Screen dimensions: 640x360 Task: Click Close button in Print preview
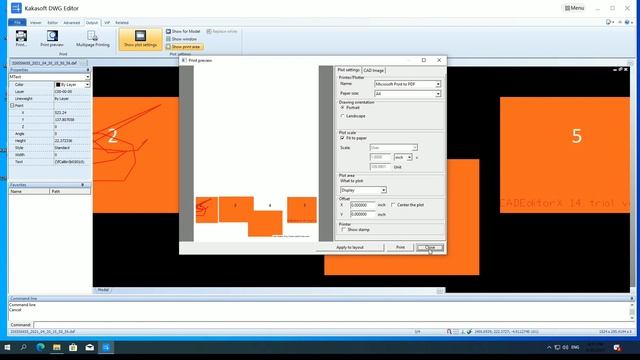[x=430, y=247]
